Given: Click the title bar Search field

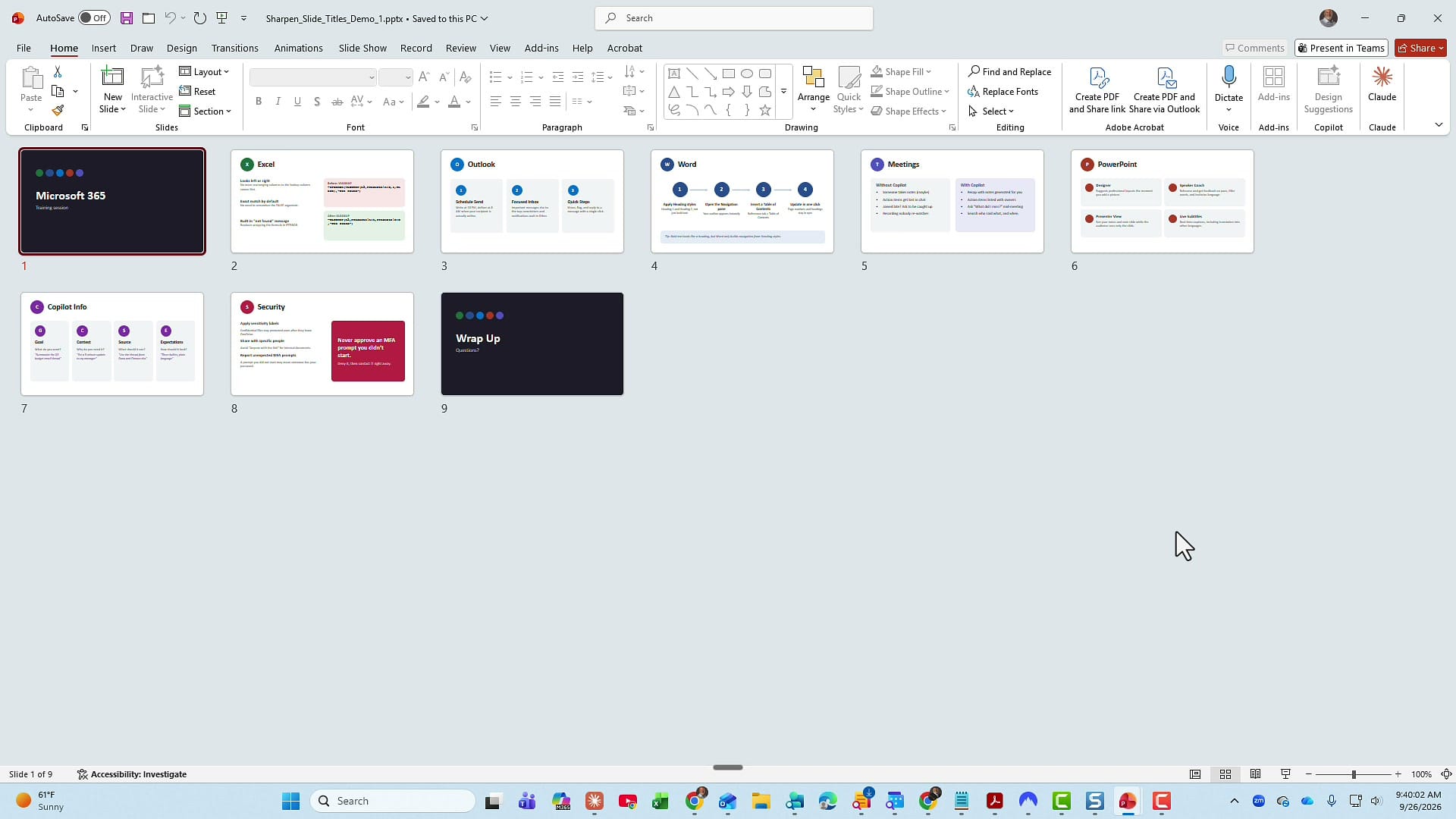Looking at the screenshot, I should [734, 18].
